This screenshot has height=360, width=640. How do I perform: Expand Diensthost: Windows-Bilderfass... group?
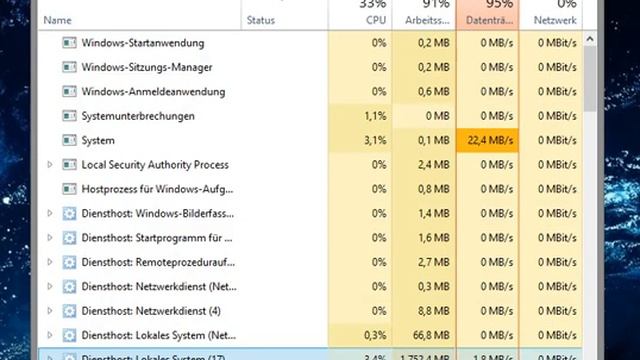(50, 213)
